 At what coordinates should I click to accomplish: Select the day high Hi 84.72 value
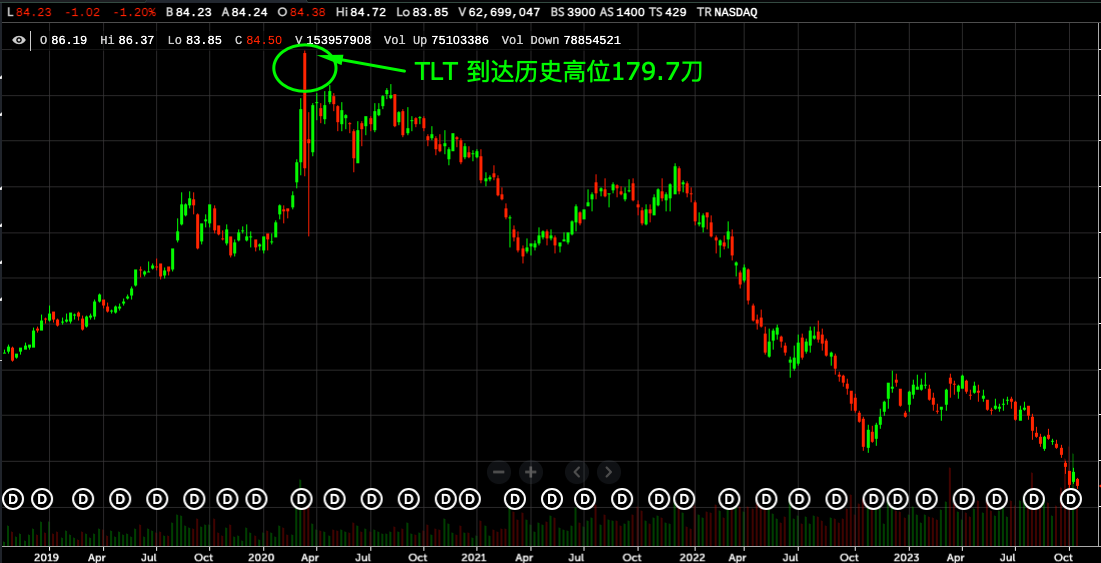point(360,12)
